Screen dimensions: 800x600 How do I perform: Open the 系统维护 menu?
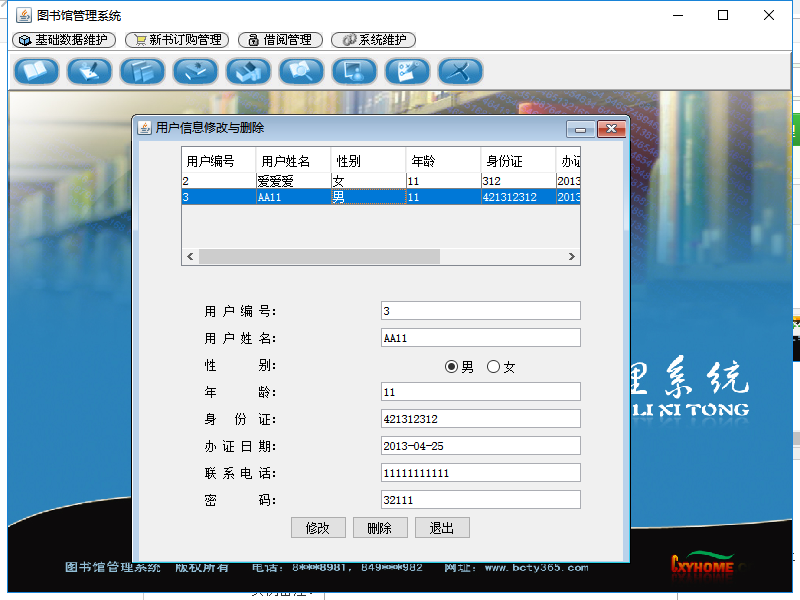(373, 40)
